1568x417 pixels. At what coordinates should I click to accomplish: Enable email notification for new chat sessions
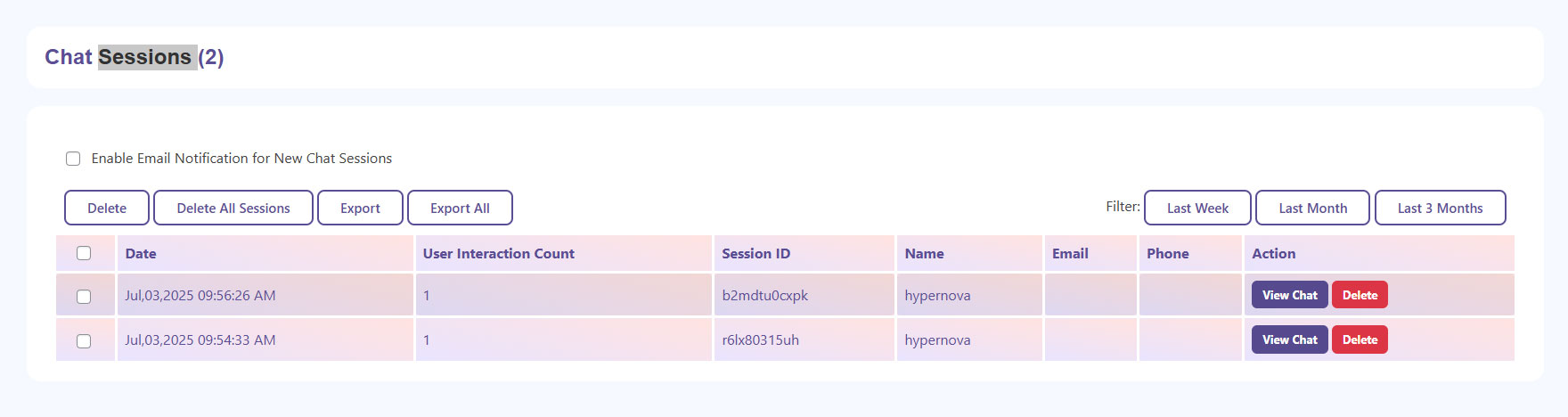73,159
